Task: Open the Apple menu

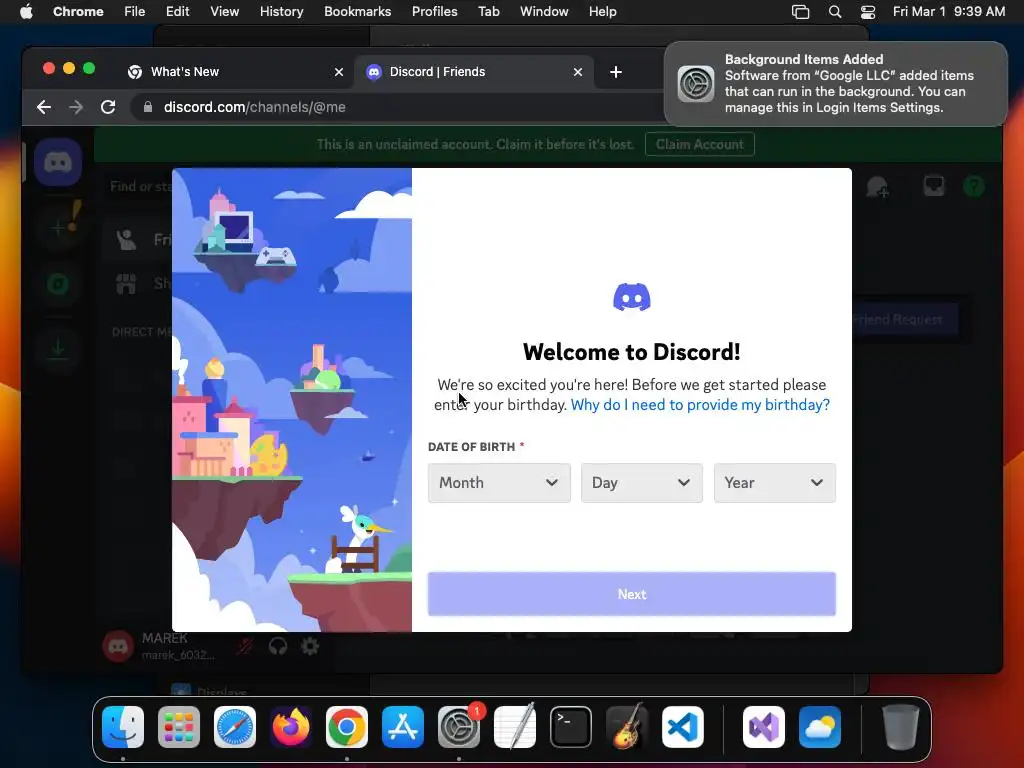Action: 26,12
